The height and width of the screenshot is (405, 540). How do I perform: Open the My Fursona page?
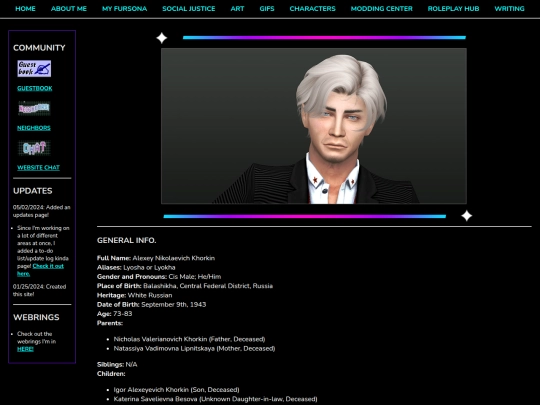[124, 9]
